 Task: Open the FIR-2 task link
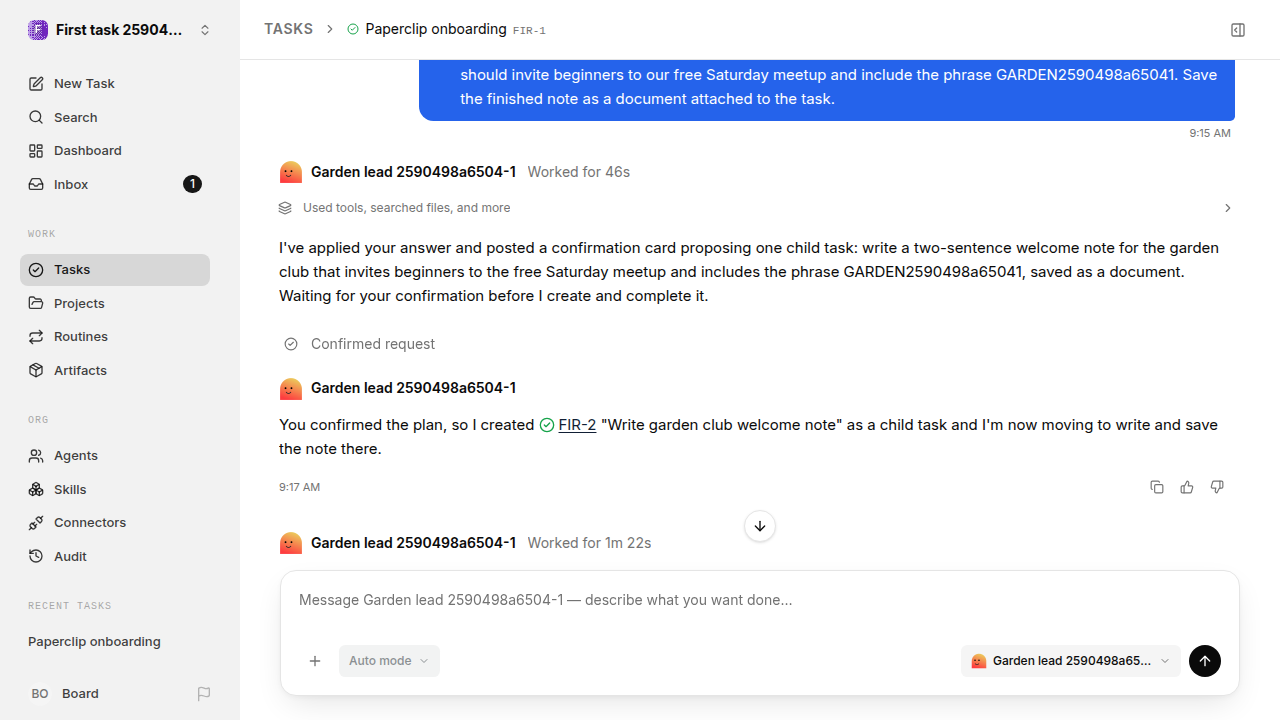coord(577,425)
